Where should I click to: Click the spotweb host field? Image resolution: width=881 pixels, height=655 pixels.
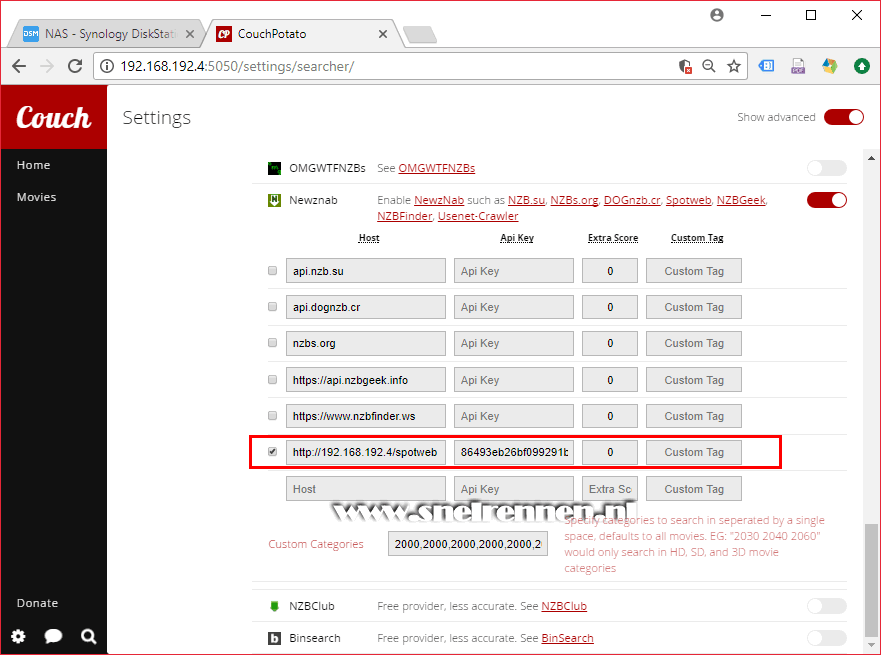pos(366,452)
